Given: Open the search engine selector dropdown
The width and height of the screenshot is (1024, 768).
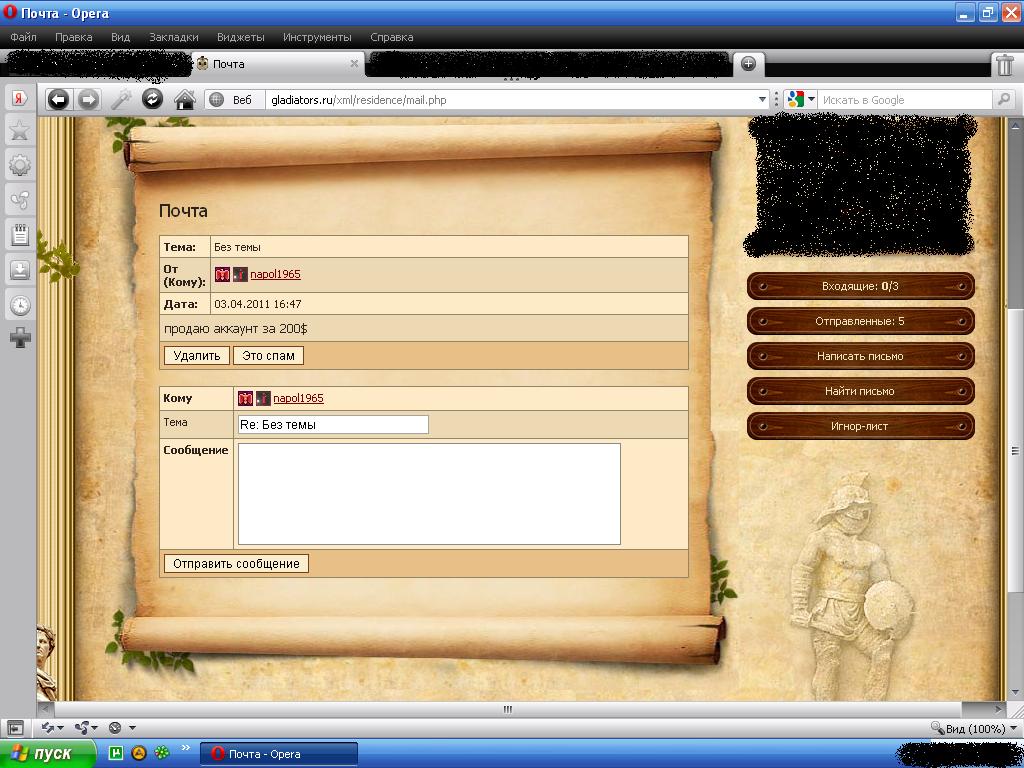Looking at the screenshot, I should point(801,99).
